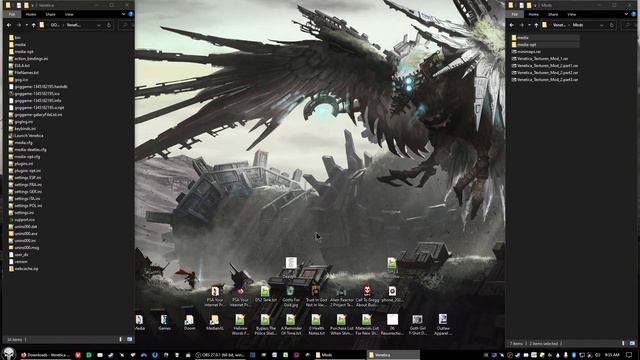Switch Venetica window to large icons view
Screen dimensions: 640x360
(x=129, y=339)
